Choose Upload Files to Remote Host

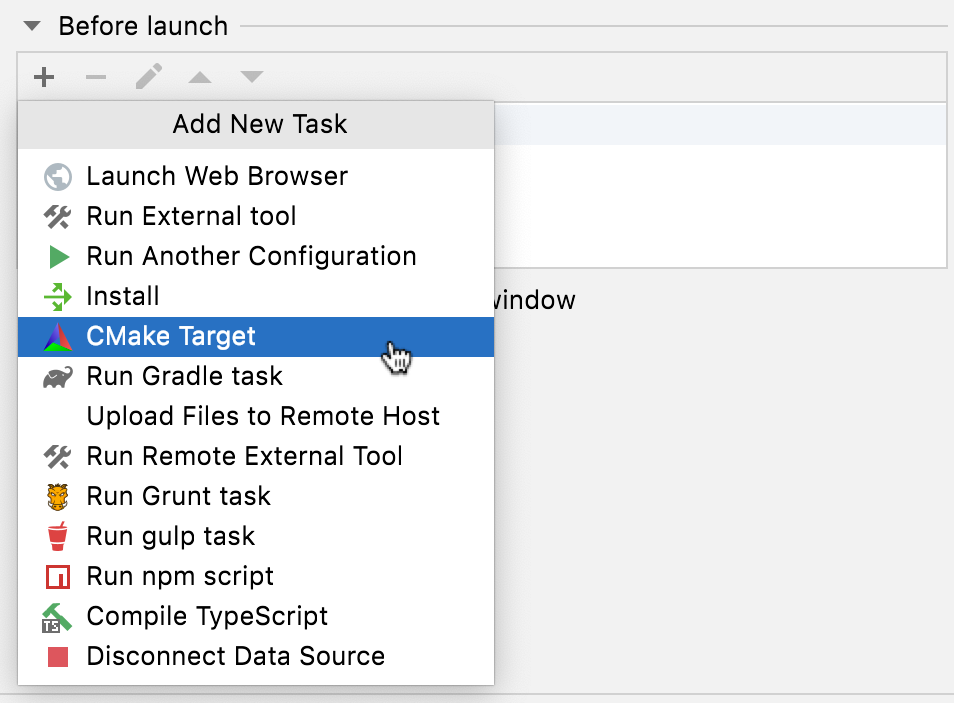(x=263, y=416)
